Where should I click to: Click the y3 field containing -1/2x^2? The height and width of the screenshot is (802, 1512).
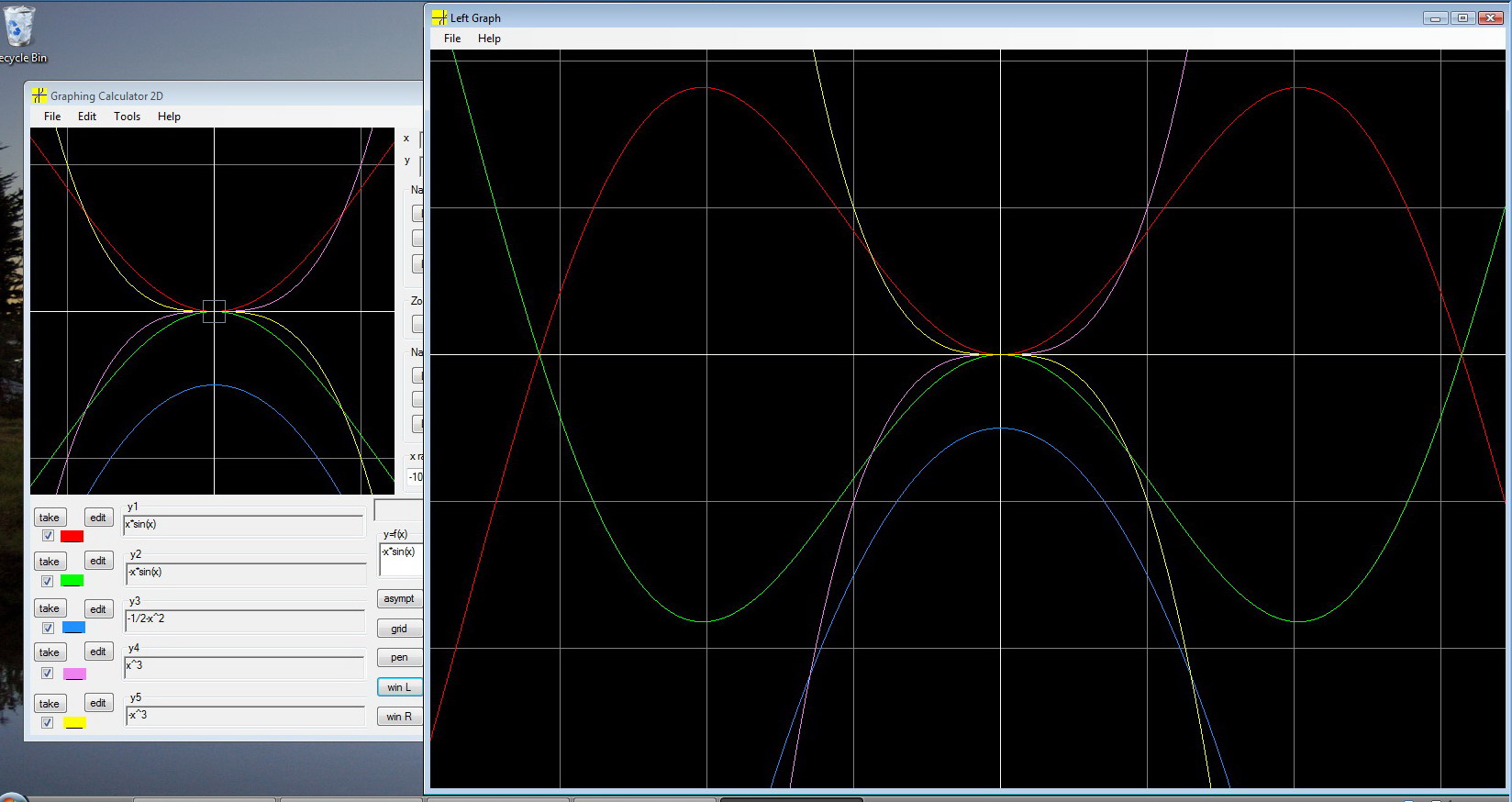tap(245, 620)
